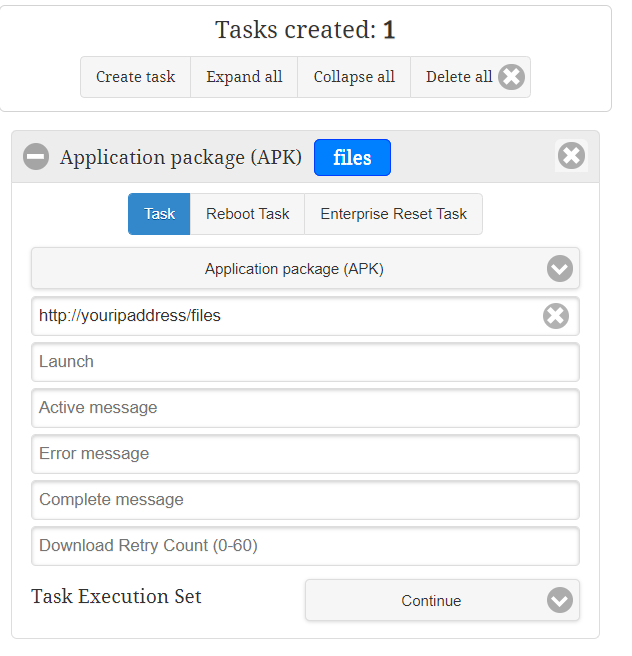Click the Error message field
This screenshot has width=632, height=656.
coord(305,454)
